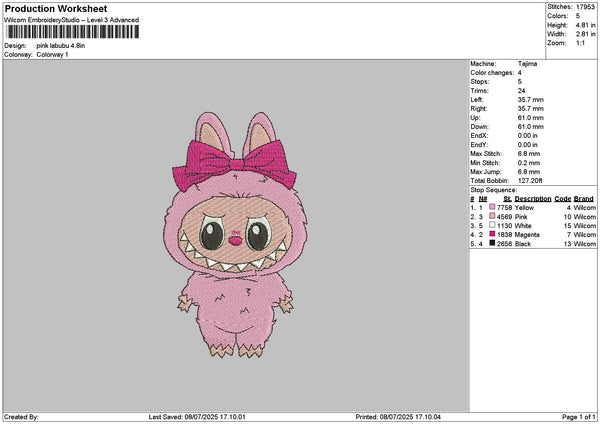The image size is (600, 424).
Task: Choose the Magenta thread color swatch
Action: (493, 234)
